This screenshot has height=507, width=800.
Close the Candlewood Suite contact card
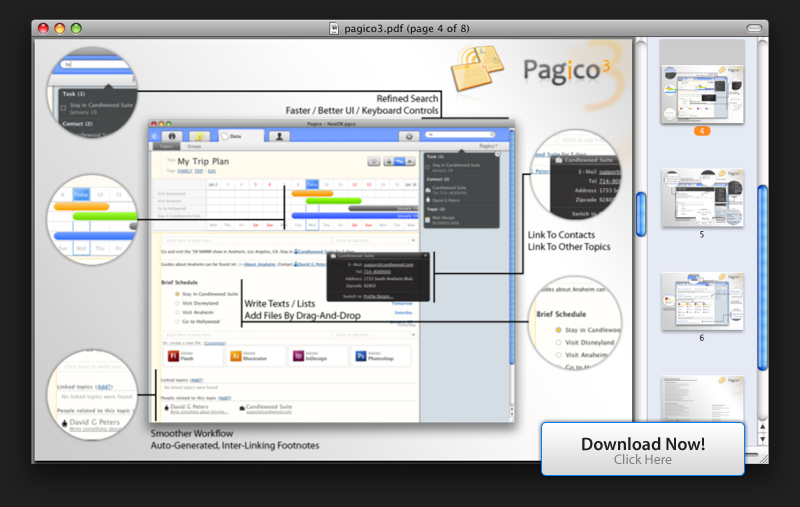click(x=426, y=256)
